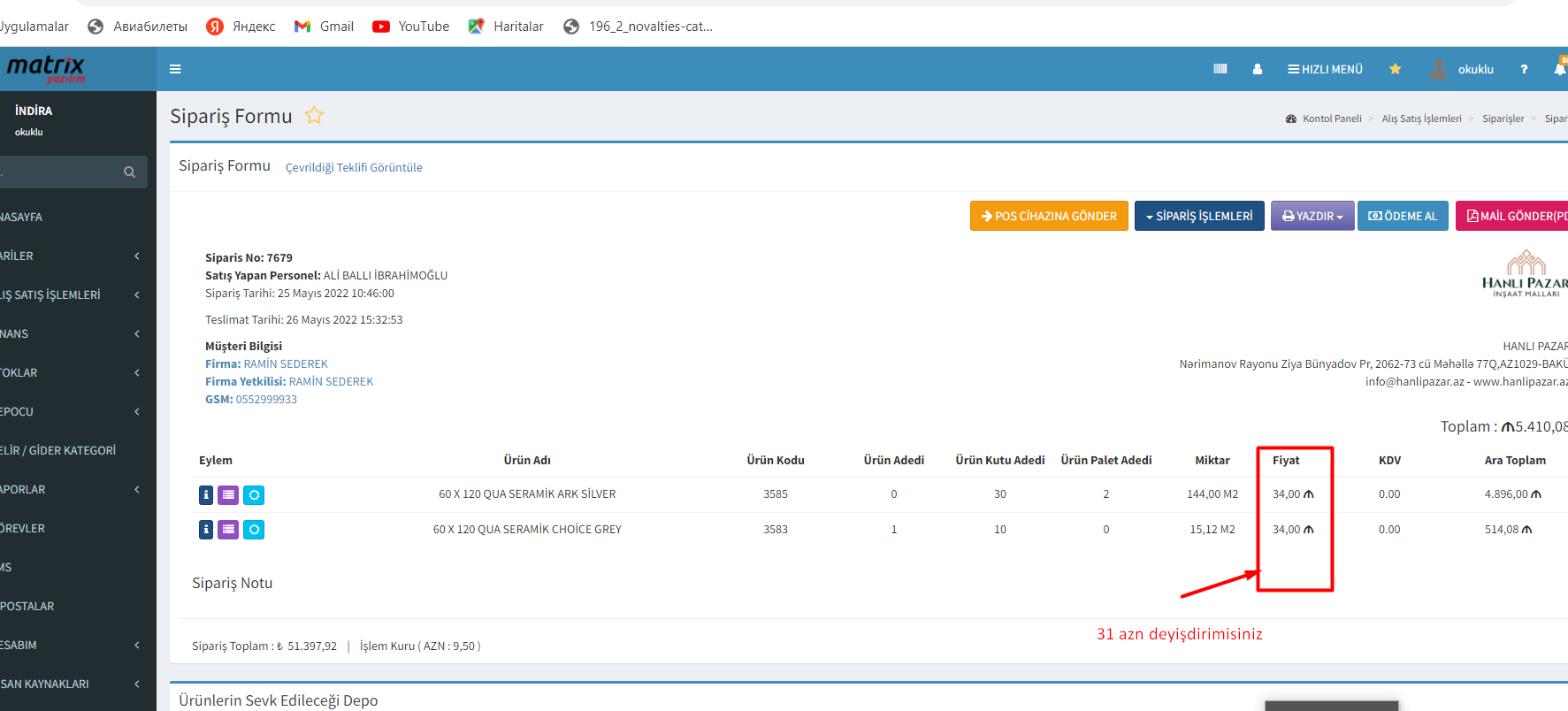The image size is (1568, 711).
Task: Click purple list icon for CHOİCE GREY row
Action: click(228, 530)
